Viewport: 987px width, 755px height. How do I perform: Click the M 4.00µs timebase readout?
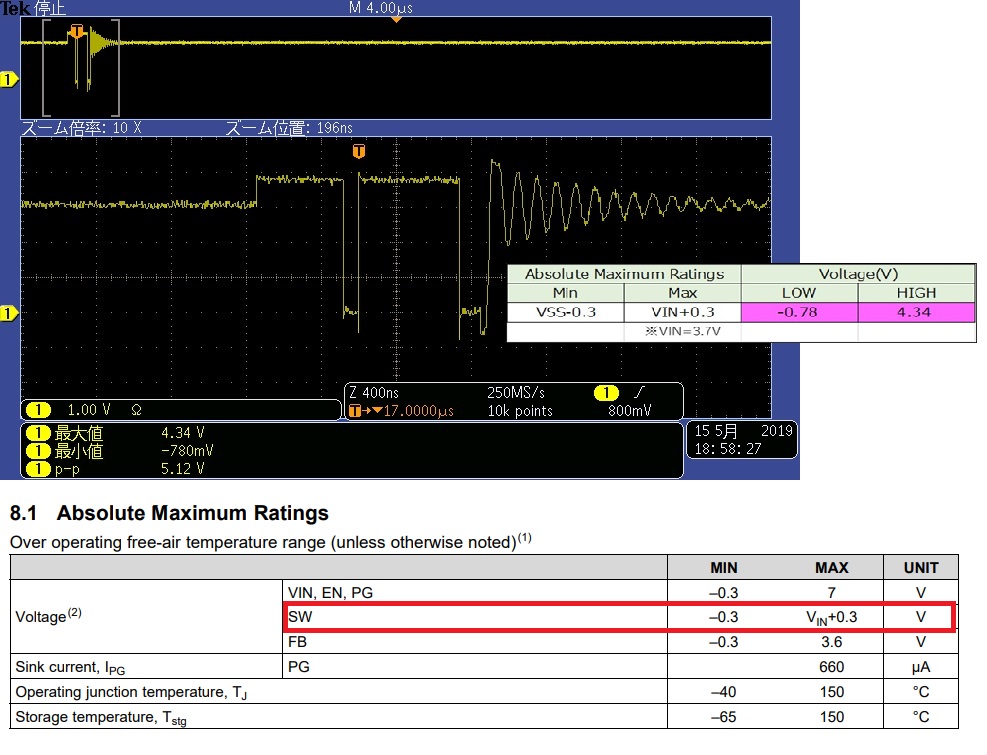(381, 8)
